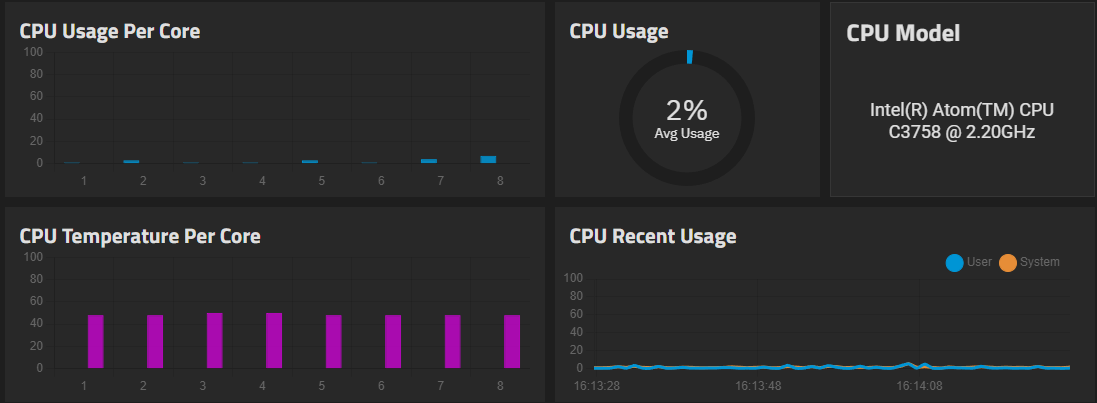Screen dimensions: 1097x403
Task: Click the orange System legend circle
Action: pyautogui.click(x=1007, y=262)
